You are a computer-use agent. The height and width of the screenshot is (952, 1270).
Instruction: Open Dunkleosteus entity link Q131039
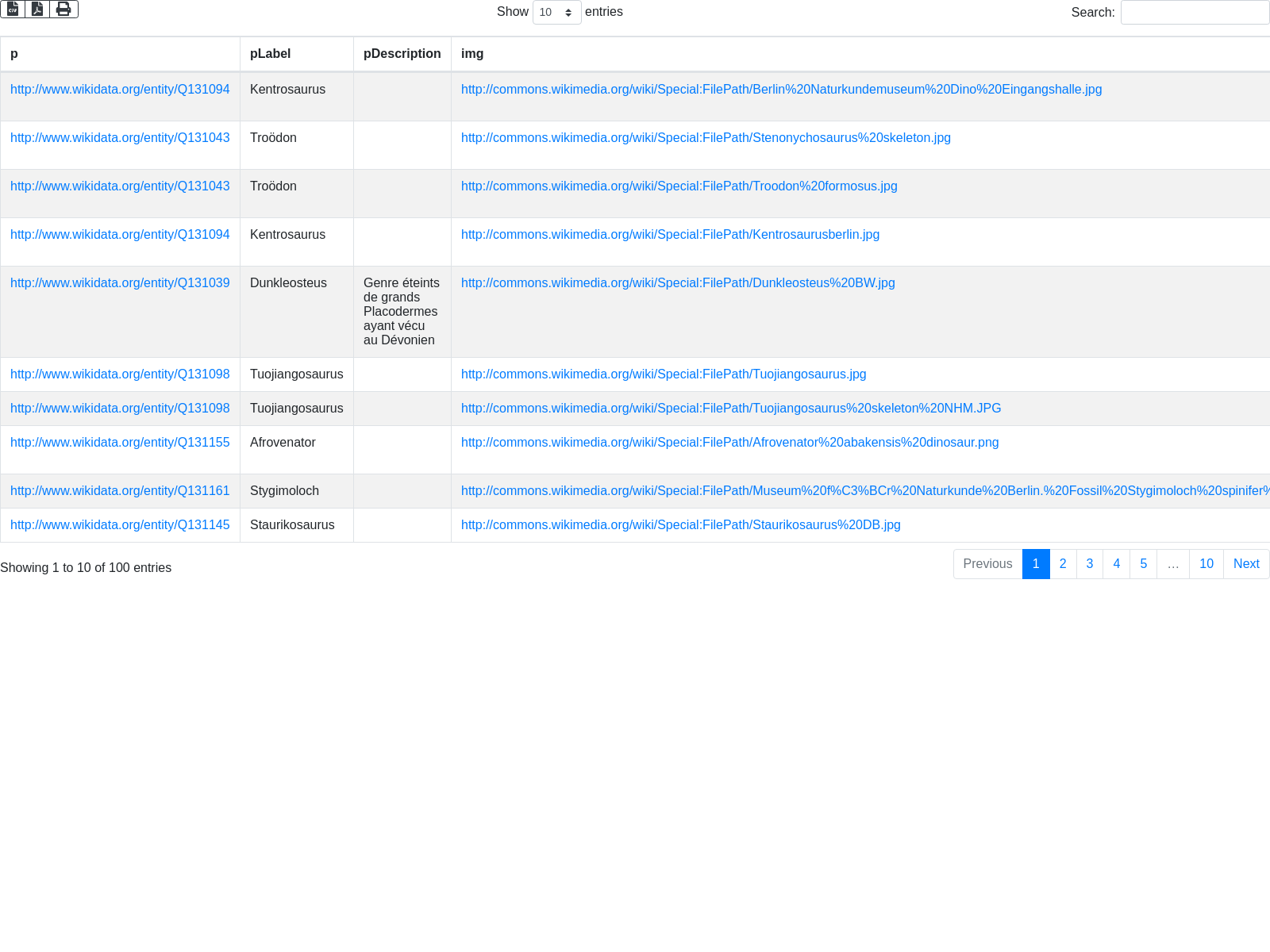coord(120,283)
